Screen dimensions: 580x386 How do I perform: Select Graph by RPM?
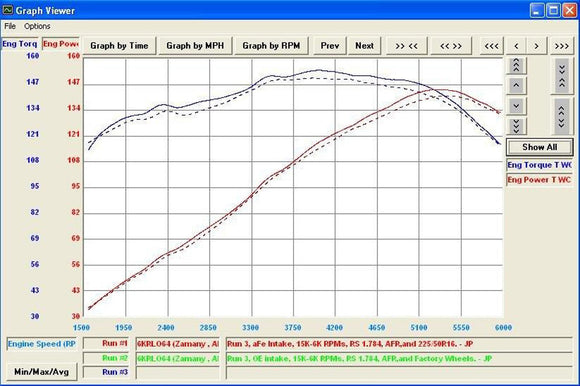271,46
